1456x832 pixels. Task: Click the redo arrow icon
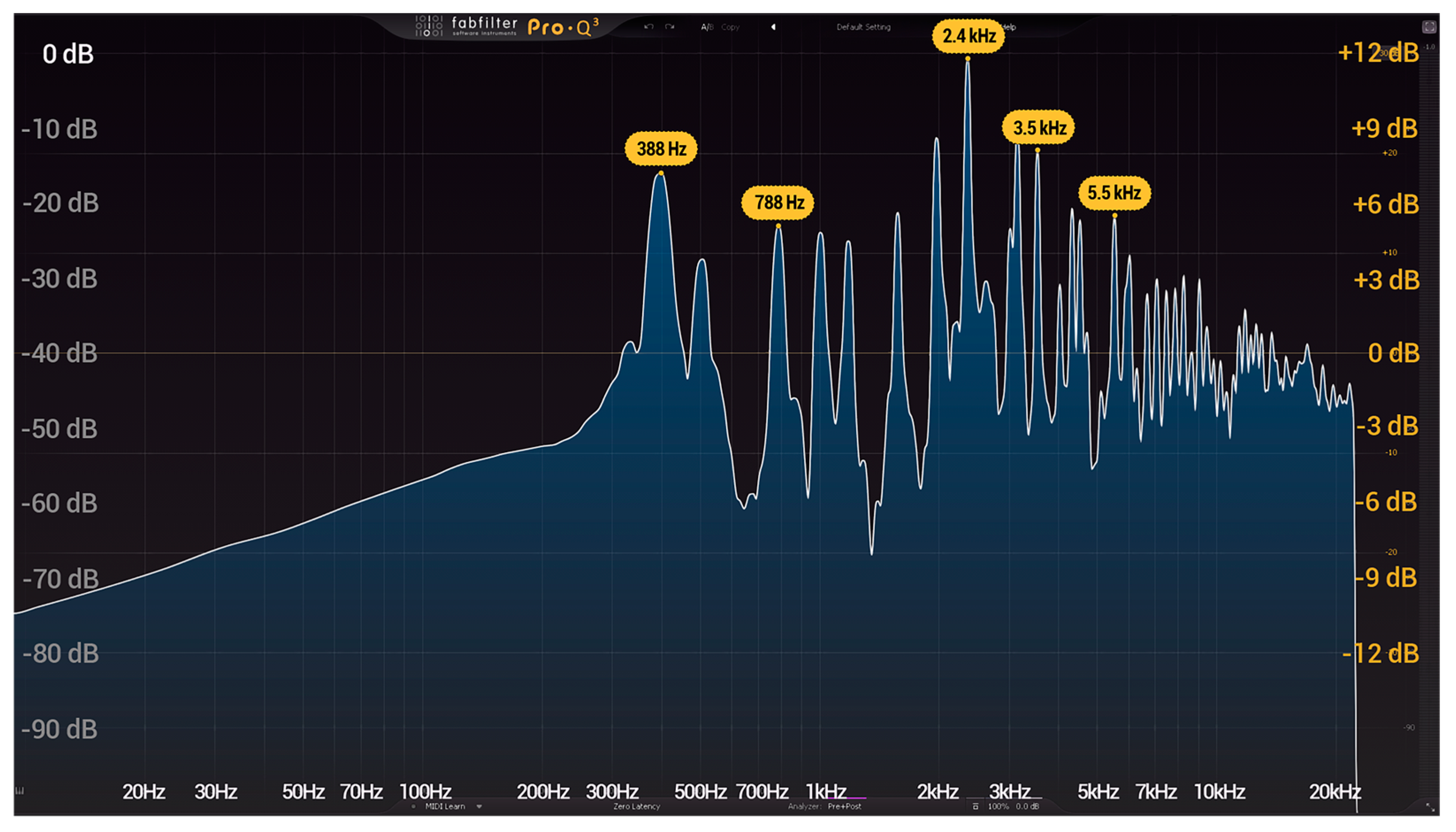click(670, 27)
